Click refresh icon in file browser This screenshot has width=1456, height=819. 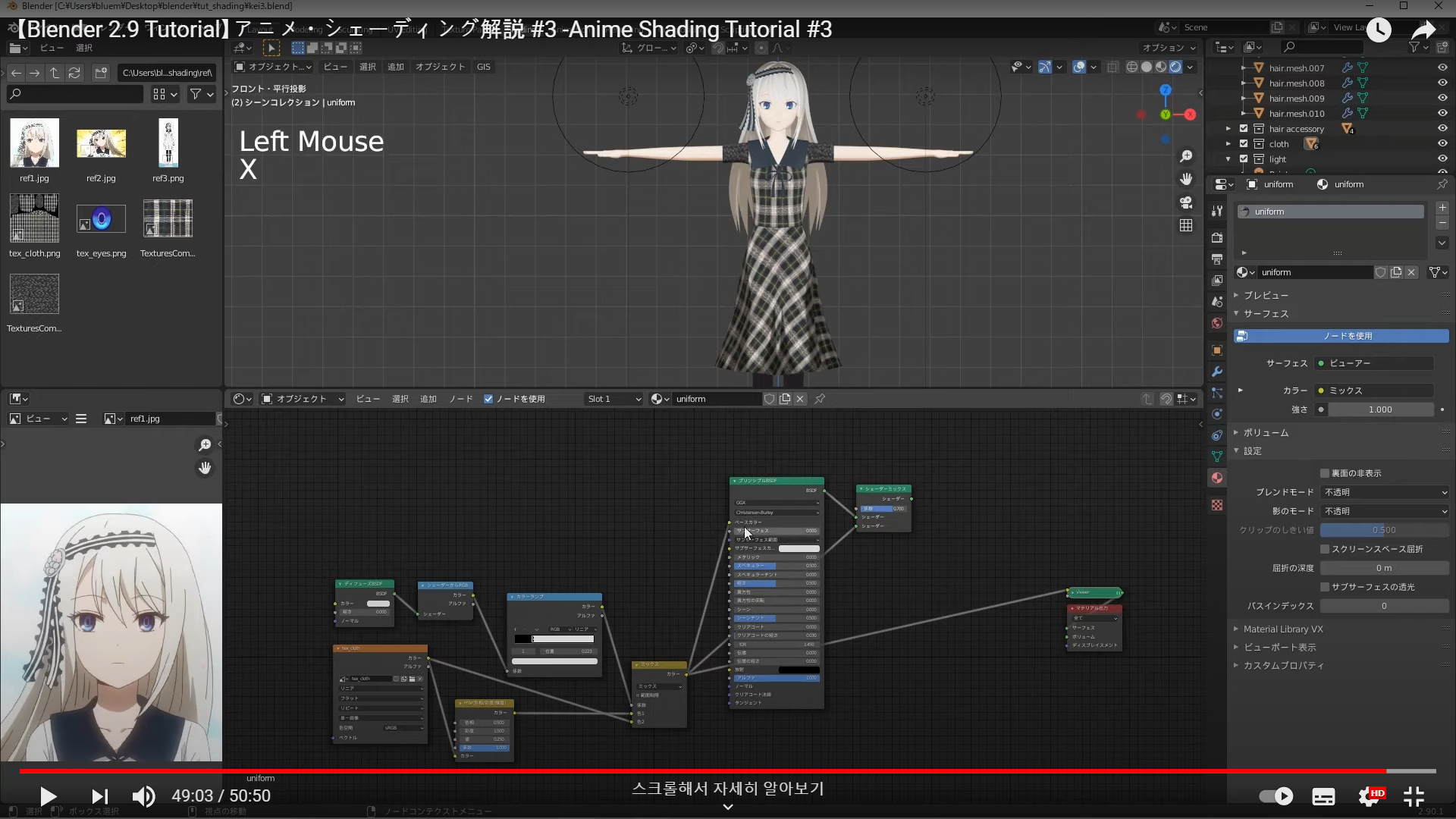click(74, 73)
